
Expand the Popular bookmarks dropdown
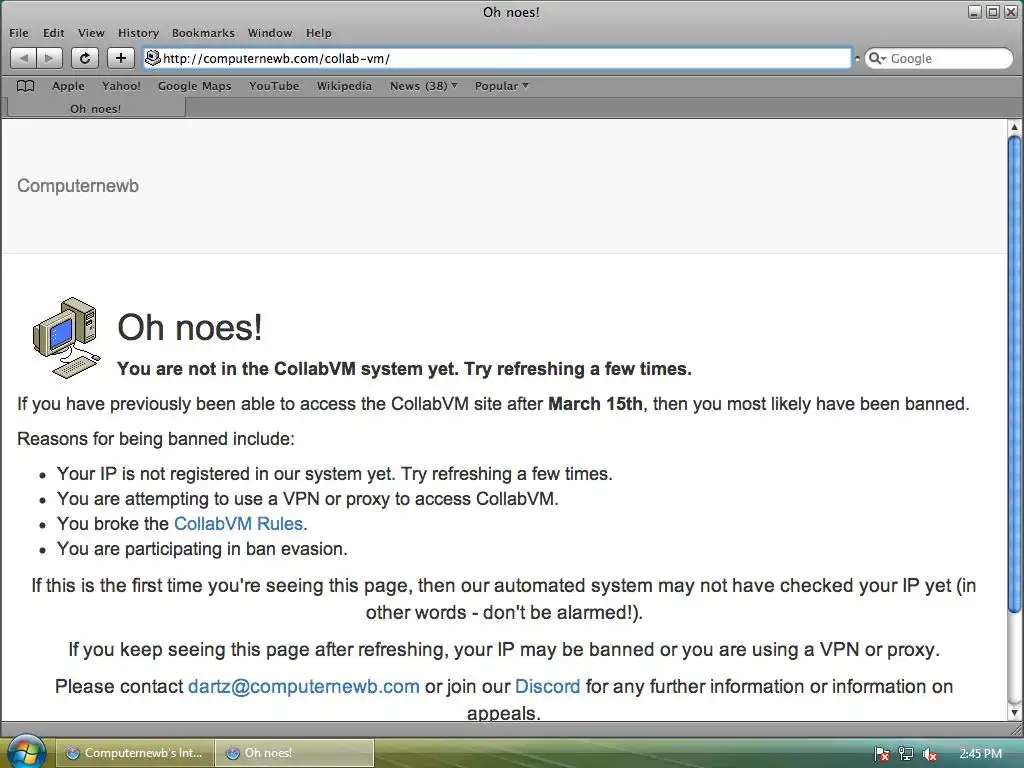point(502,86)
